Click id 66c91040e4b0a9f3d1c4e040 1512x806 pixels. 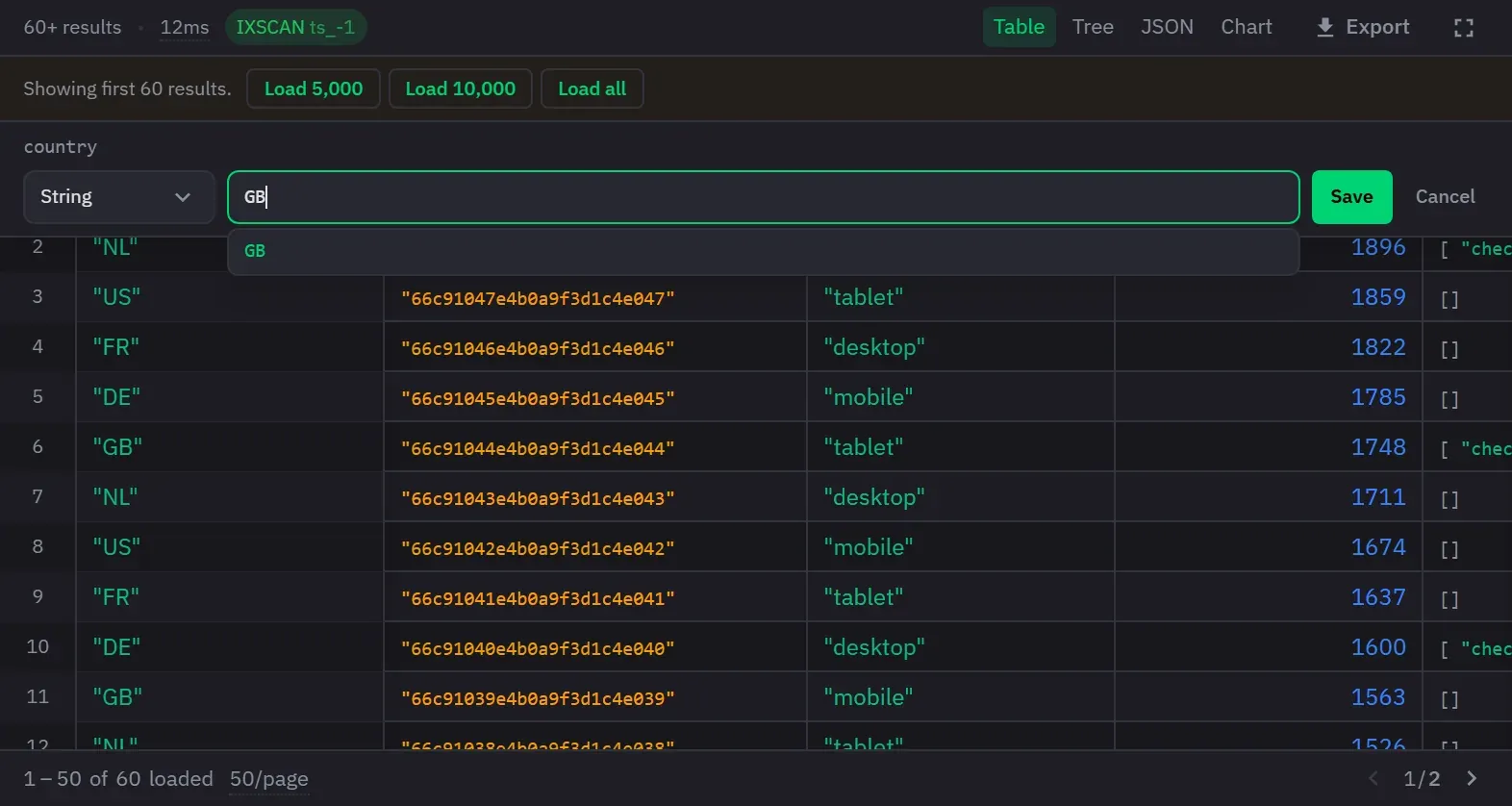538,648
